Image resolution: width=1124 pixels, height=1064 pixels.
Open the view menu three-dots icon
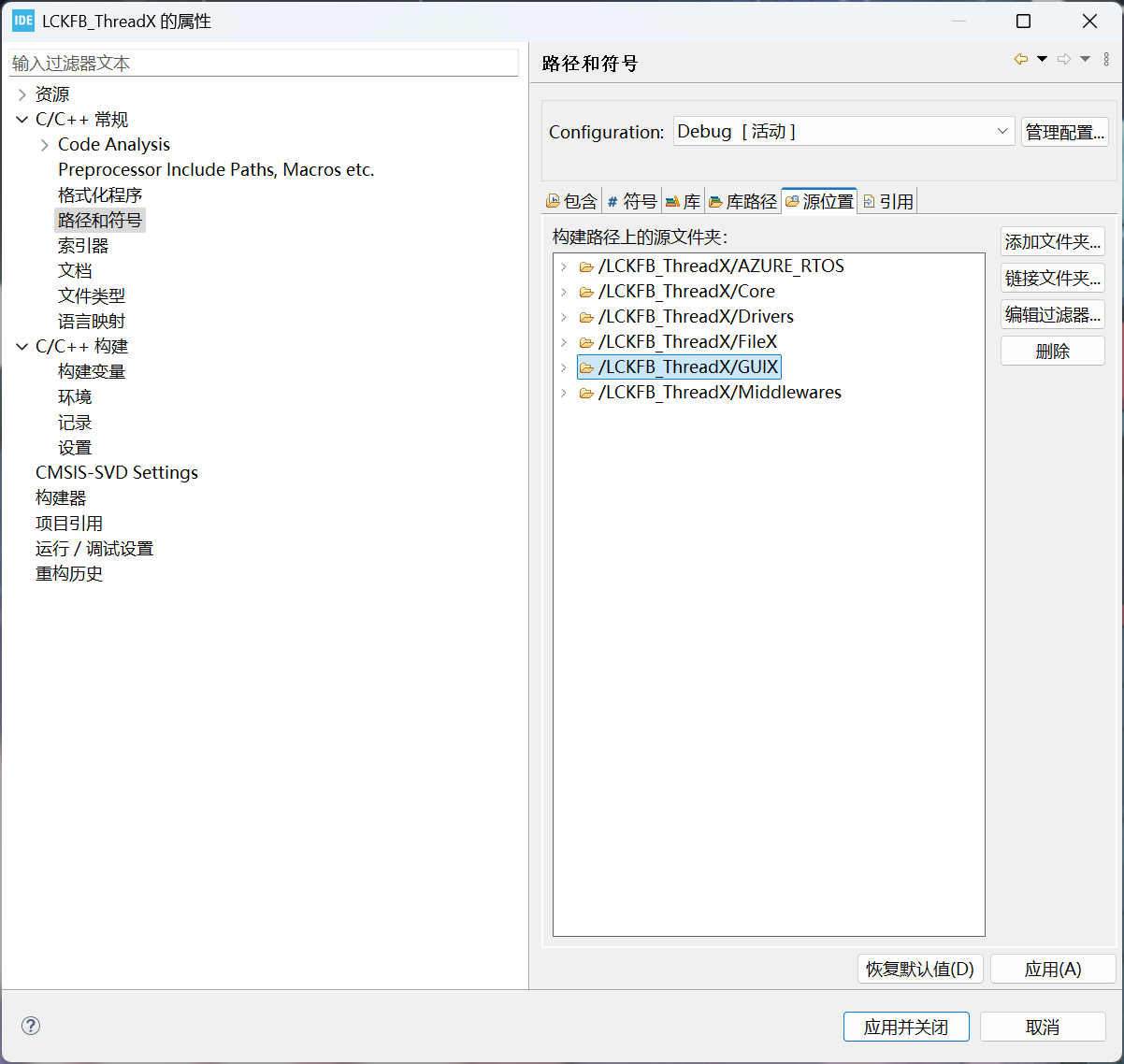(x=1106, y=60)
